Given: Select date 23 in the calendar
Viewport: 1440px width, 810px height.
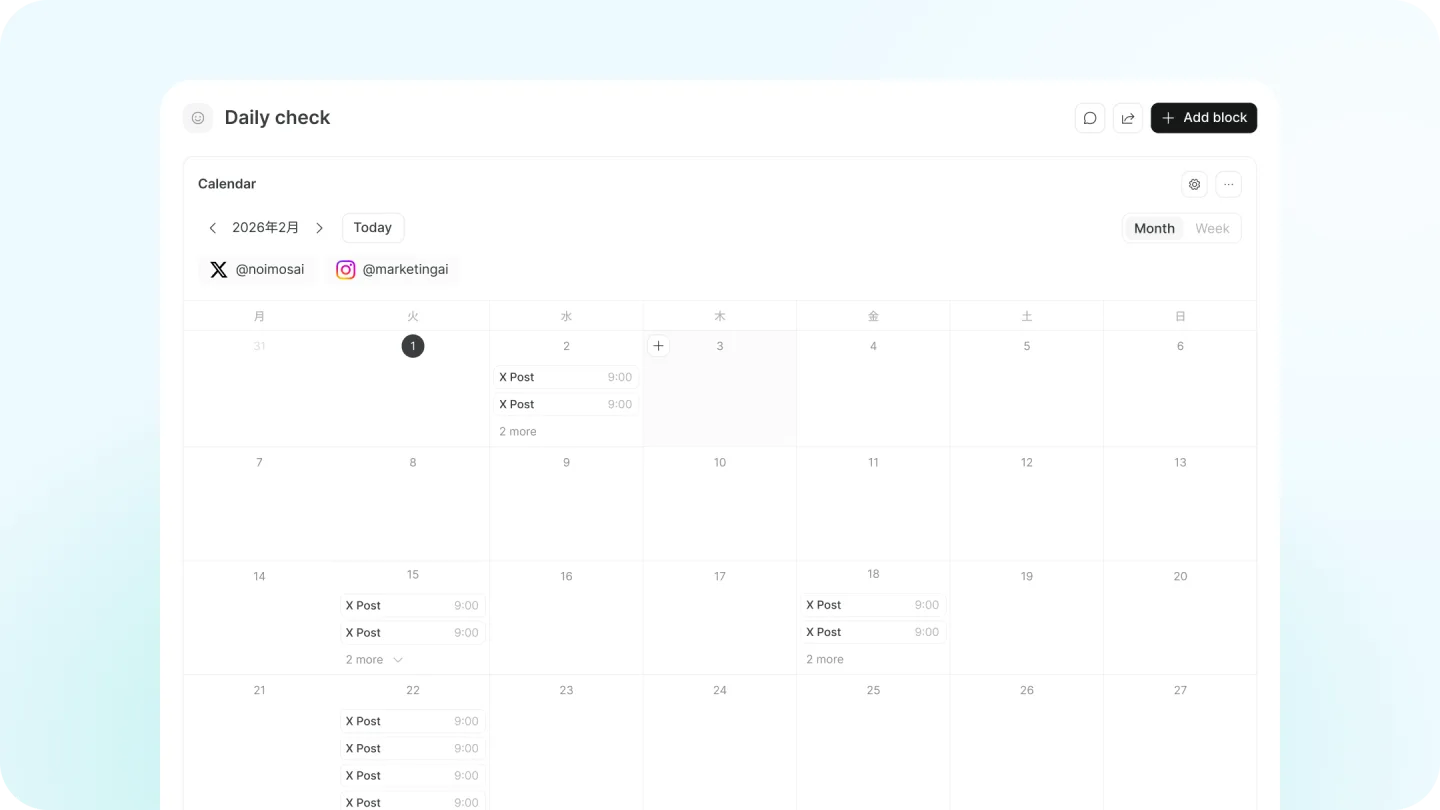Looking at the screenshot, I should tap(566, 690).
